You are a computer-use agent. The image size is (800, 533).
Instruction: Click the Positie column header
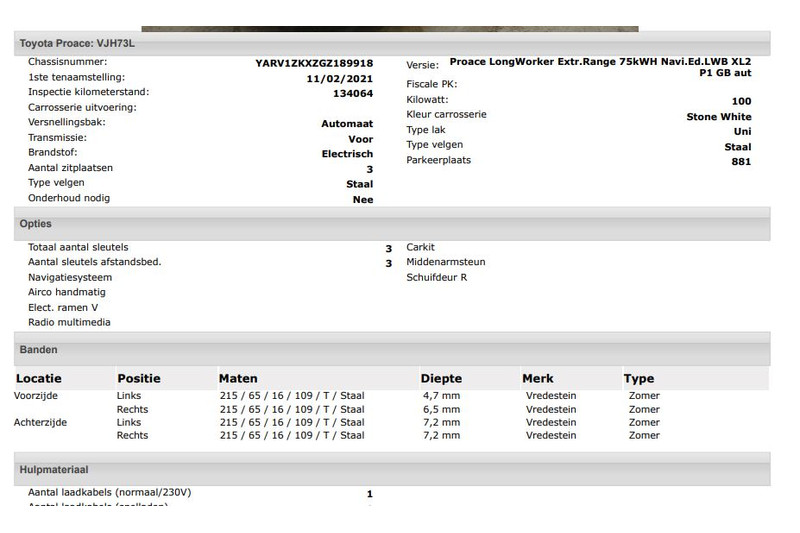click(x=139, y=379)
